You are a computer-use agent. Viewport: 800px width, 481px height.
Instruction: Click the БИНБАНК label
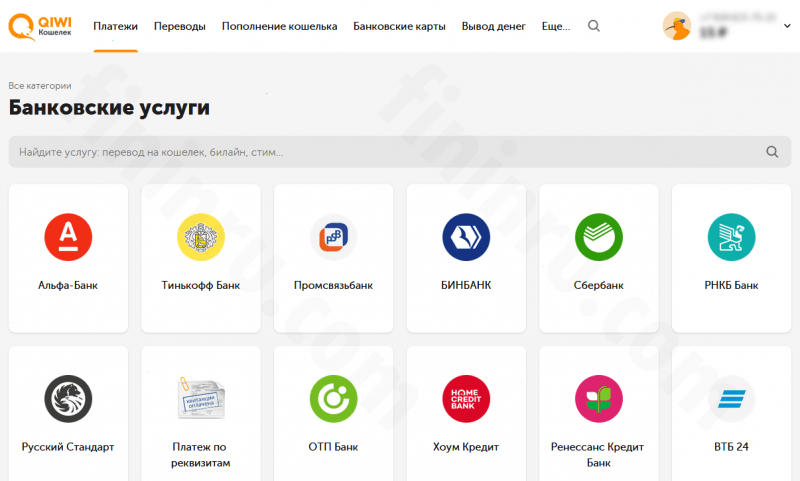click(466, 285)
